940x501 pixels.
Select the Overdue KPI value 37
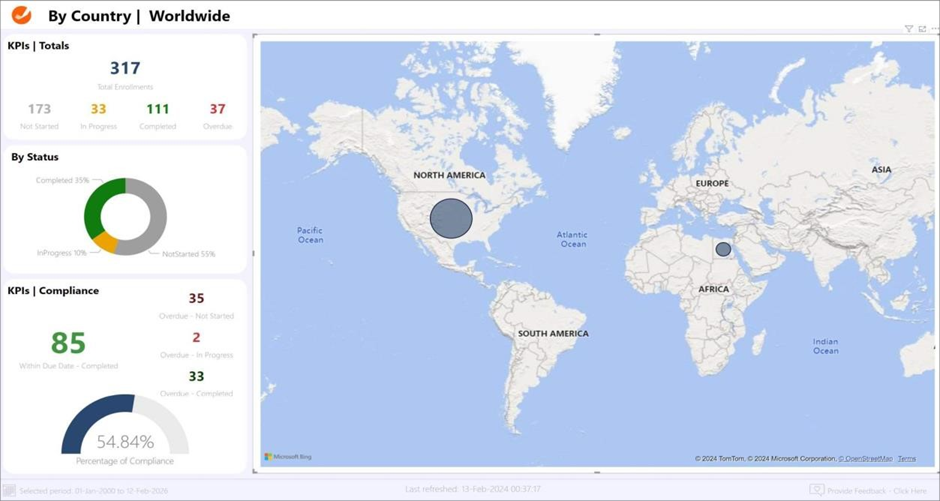(217, 109)
